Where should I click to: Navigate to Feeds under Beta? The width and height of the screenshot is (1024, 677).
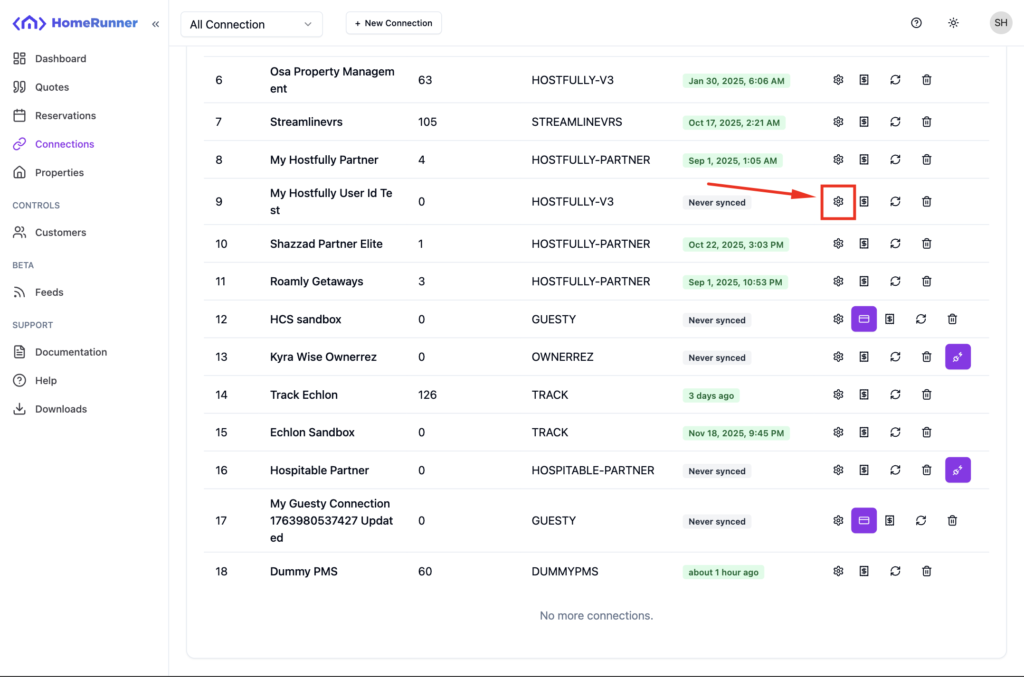(x=49, y=293)
